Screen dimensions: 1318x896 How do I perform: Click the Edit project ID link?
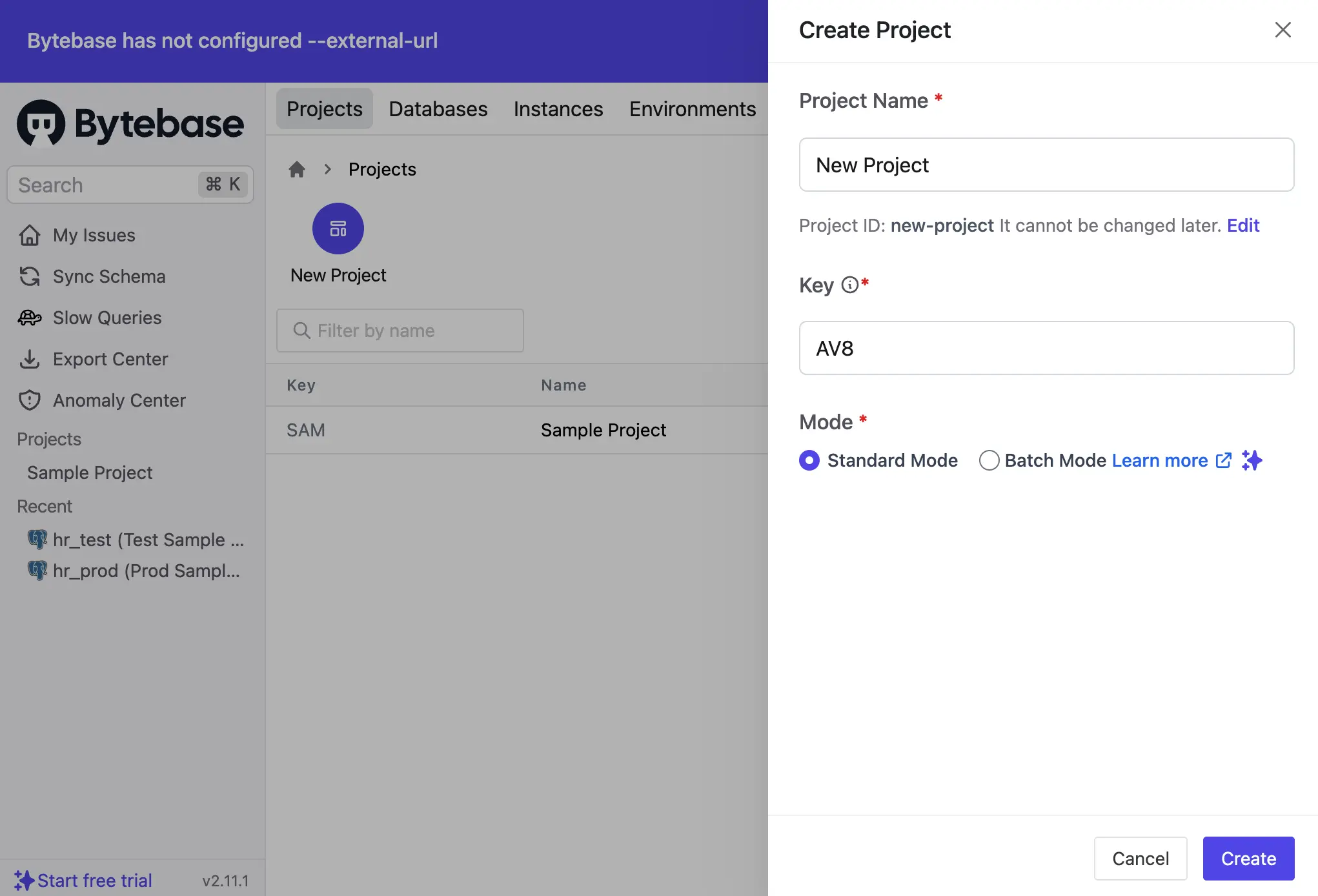coord(1243,225)
